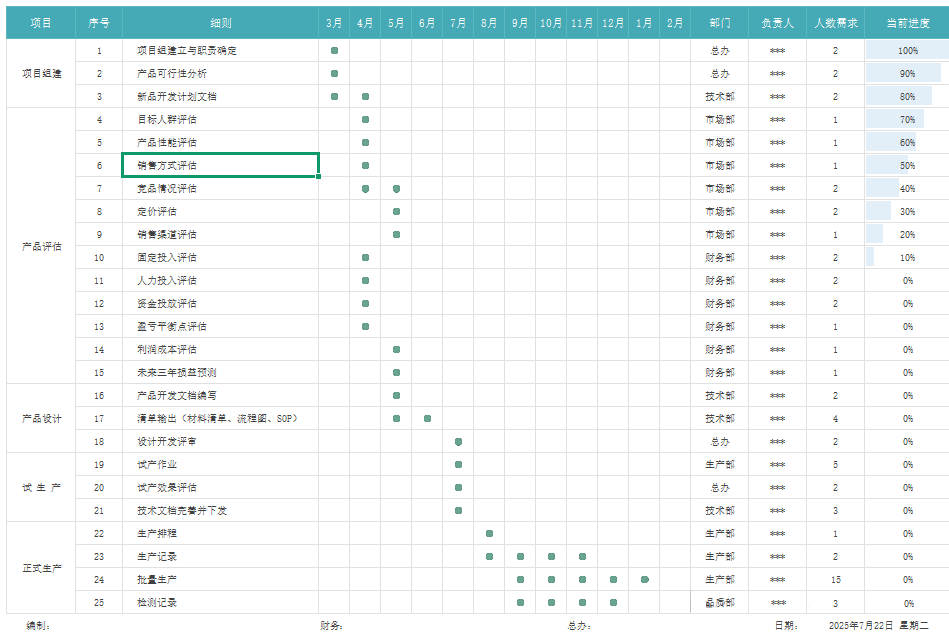949x644 pixels.
Task: Select cell 项目组建立与职责确定
Action: point(220,51)
